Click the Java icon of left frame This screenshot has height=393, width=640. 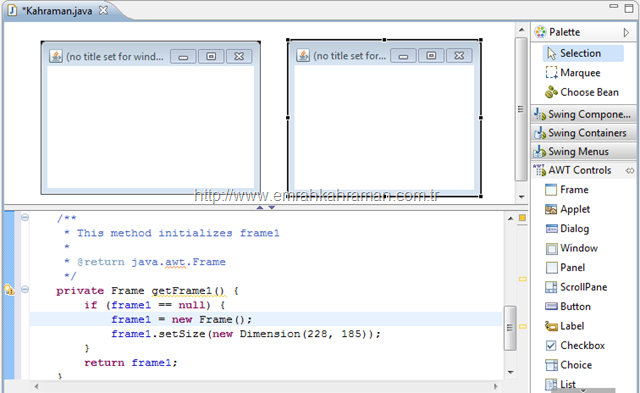tap(56, 56)
